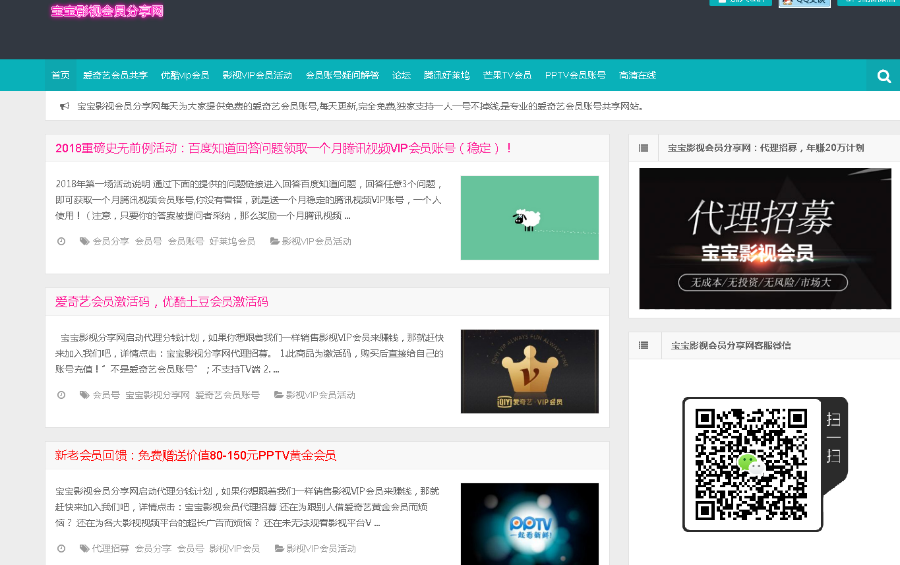Screen dimensions: 900x565
Task: Click tag icon under 爱奇艺会员激活码 post
Action: [84, 395]
